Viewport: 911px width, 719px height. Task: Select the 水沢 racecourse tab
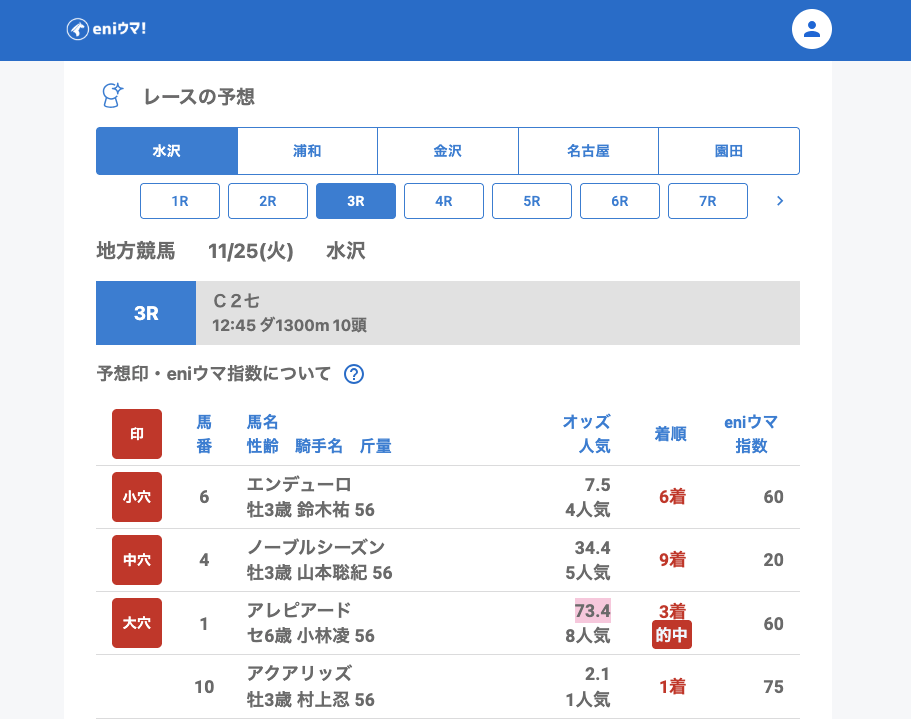(x=167, y=151)
